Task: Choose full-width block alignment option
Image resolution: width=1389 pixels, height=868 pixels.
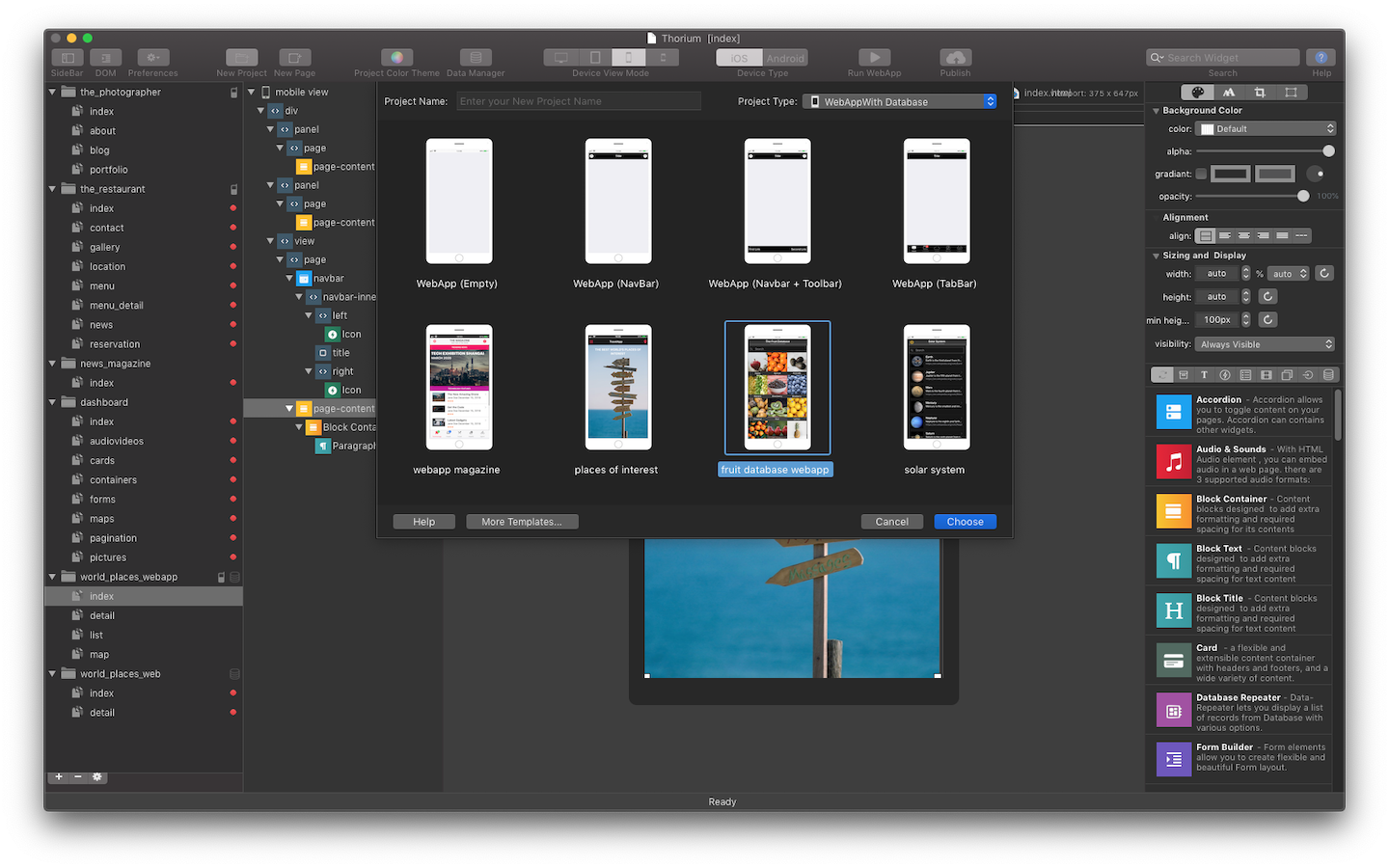Action: (x=1205, y=236)
